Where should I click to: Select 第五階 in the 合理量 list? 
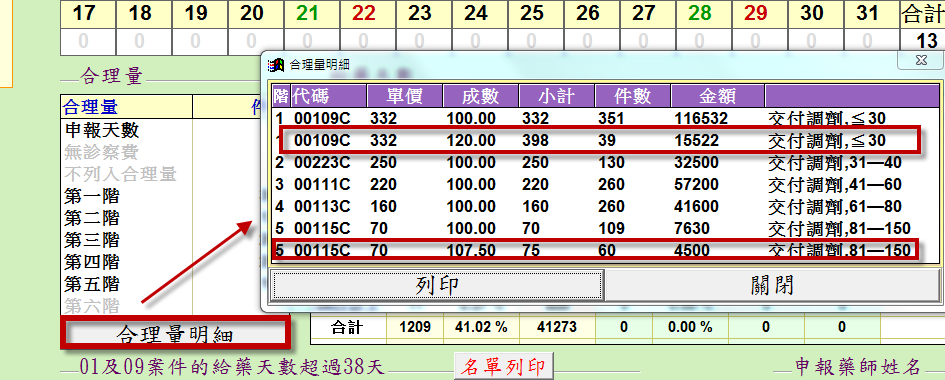92,284
